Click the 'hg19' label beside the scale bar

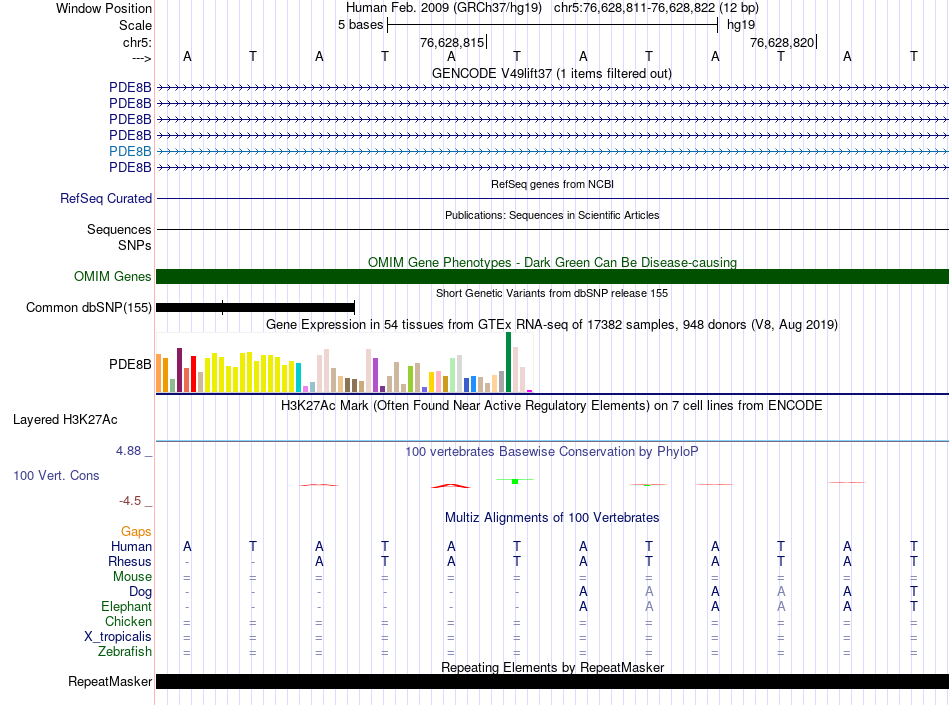[x=741, y=25]
